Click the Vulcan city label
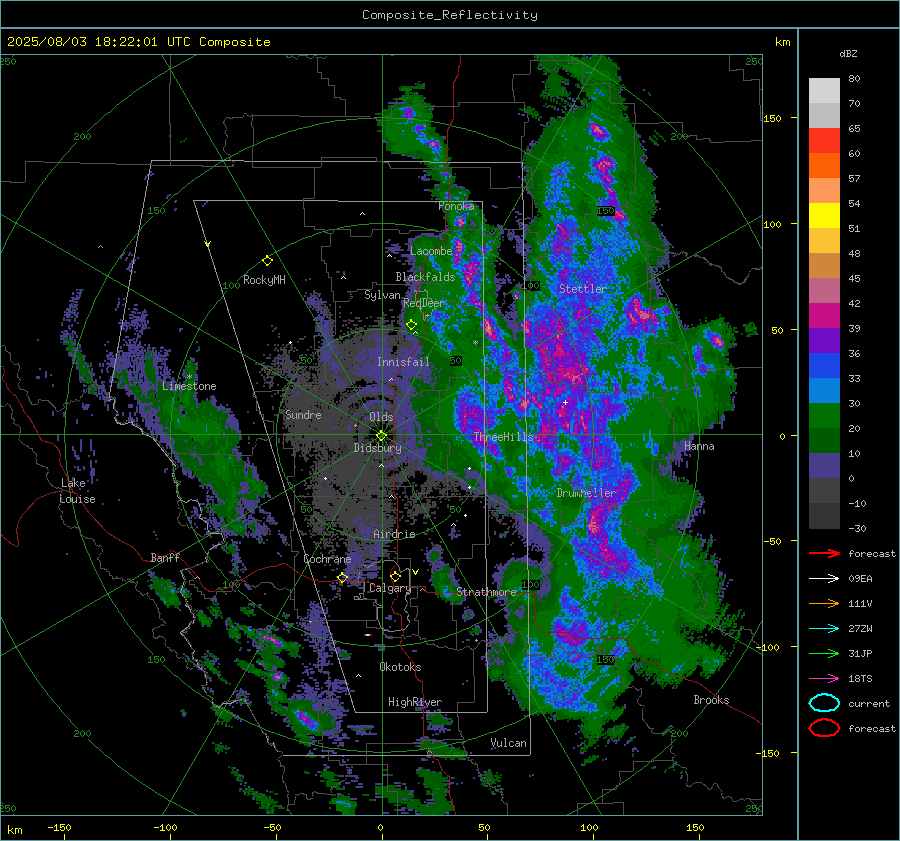900x841 pixels. (509, 743)
